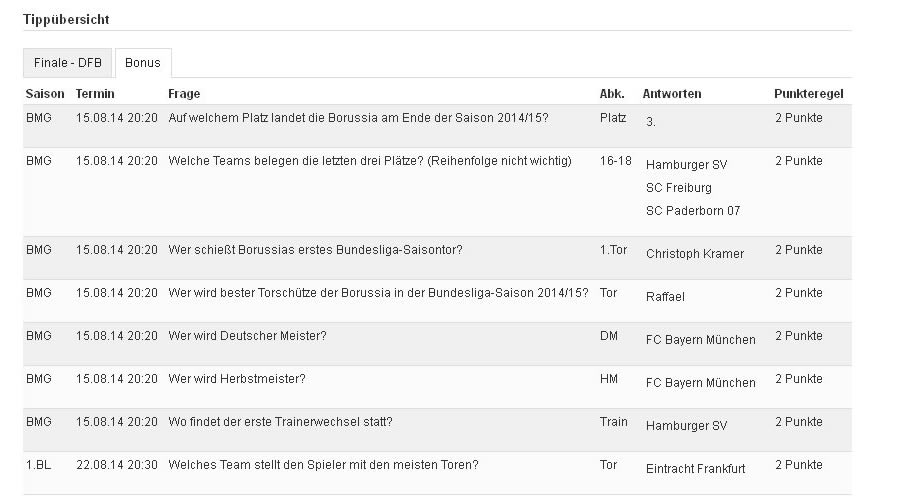Click the Tippübersicht heading

click(66, 19)
